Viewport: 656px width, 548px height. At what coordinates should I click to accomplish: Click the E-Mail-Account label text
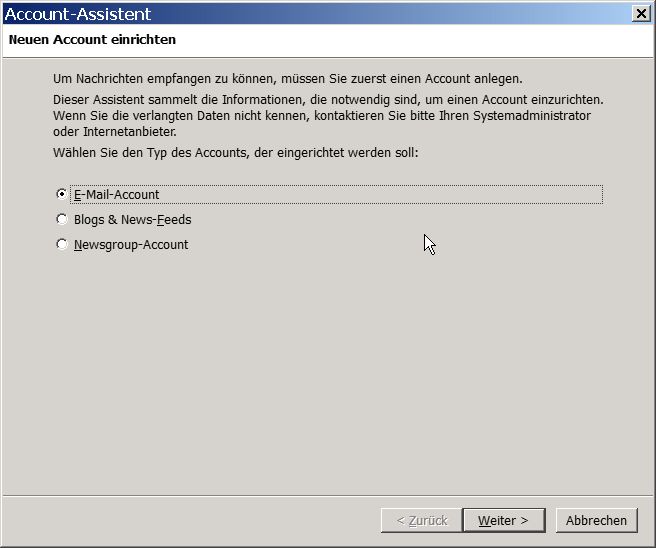tap(116, 195)
